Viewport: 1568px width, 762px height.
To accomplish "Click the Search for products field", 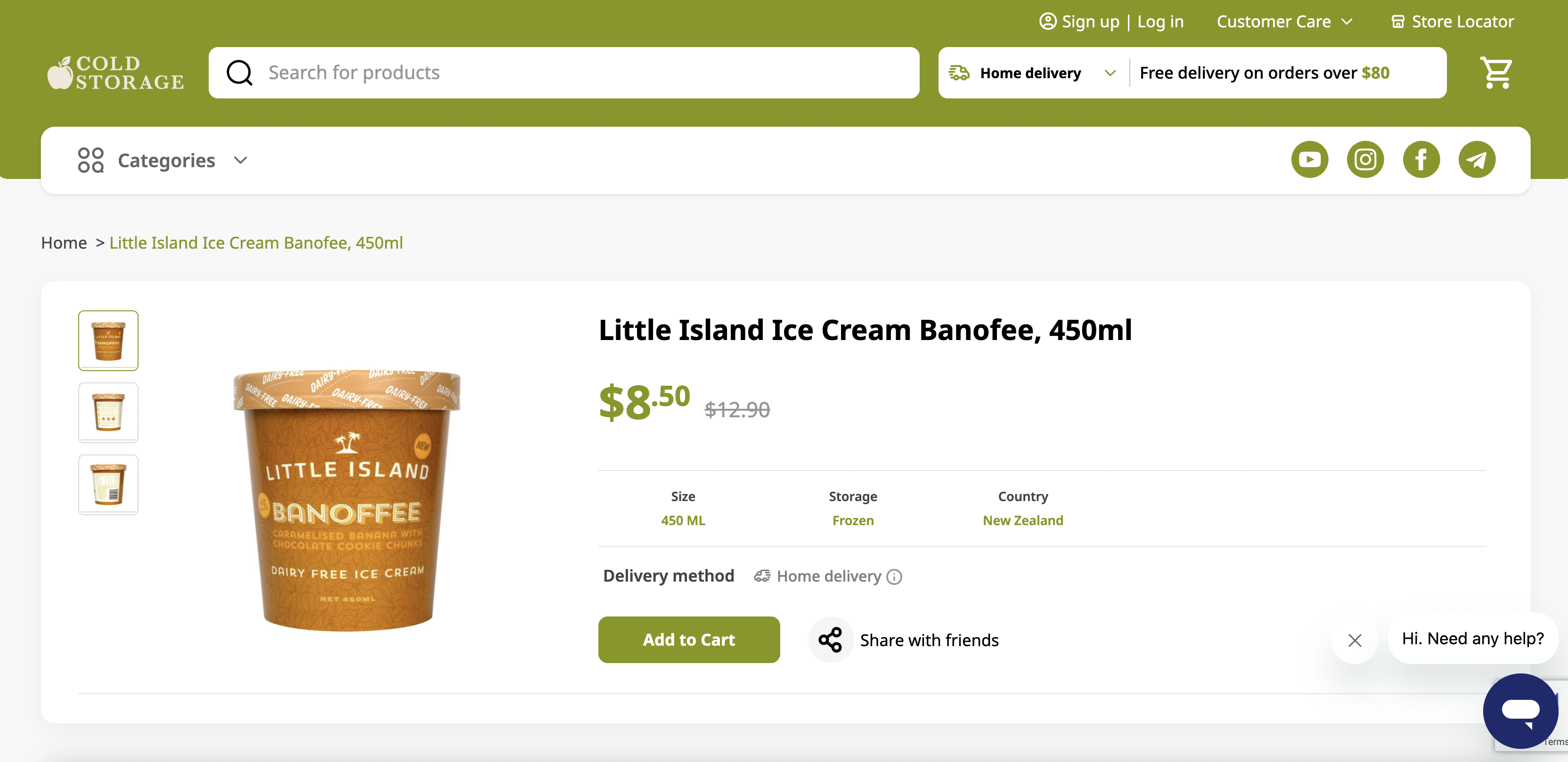I will click(x=563, y=73).
